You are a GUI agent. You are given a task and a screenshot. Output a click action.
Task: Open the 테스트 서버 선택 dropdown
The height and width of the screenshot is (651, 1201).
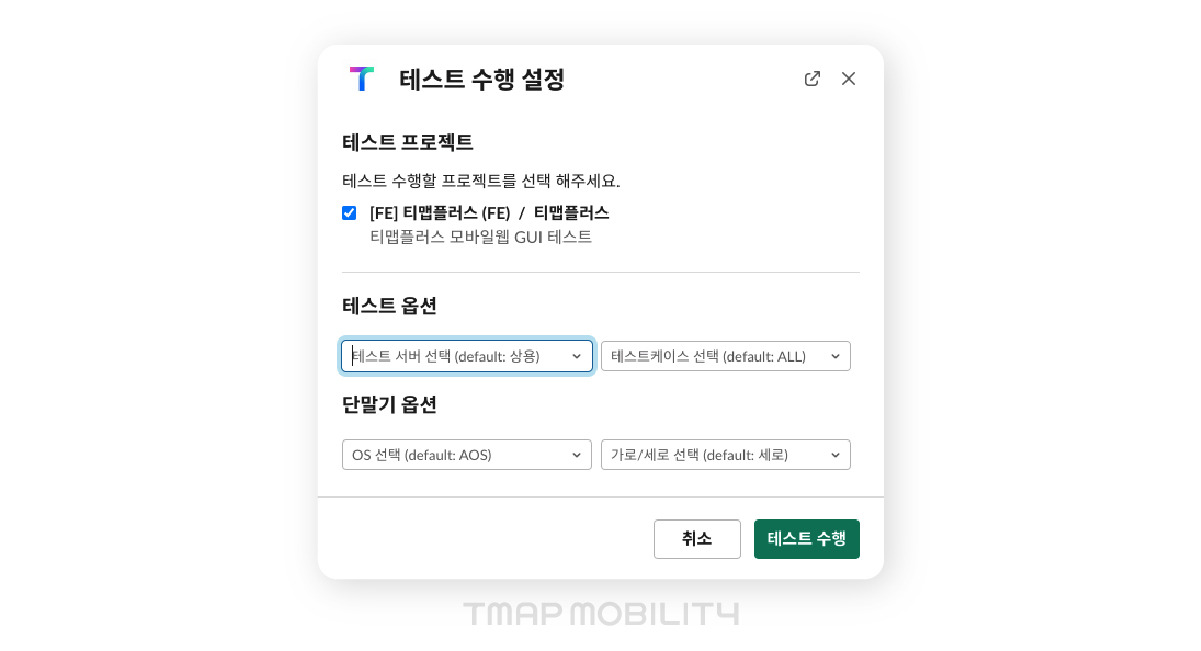(467, 356)
